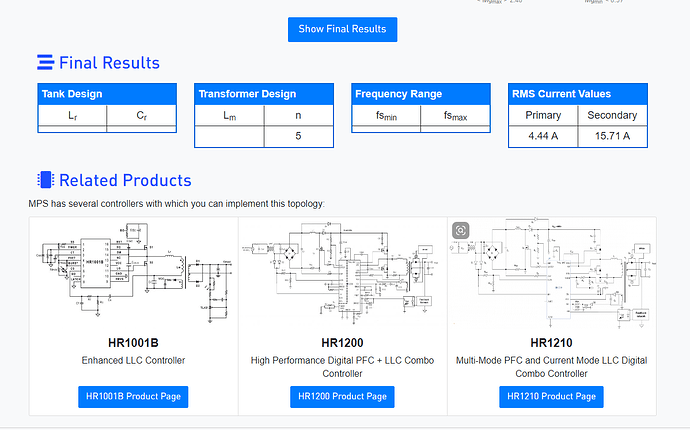Viewport: 690px width, 430px height.
Task: Click the High Performance Digital PFC description
Action: (x=342, y=367)
